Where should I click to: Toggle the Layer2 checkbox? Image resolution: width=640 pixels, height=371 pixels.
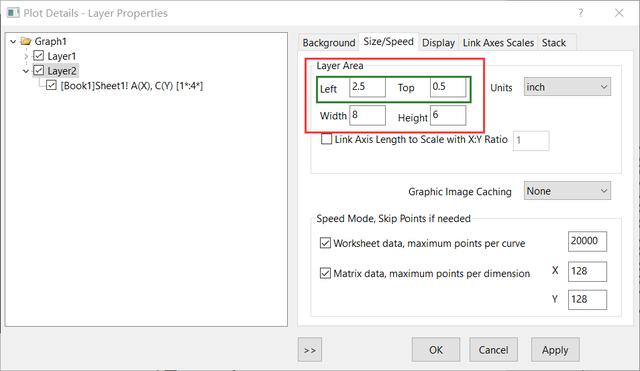click(39, 71)
